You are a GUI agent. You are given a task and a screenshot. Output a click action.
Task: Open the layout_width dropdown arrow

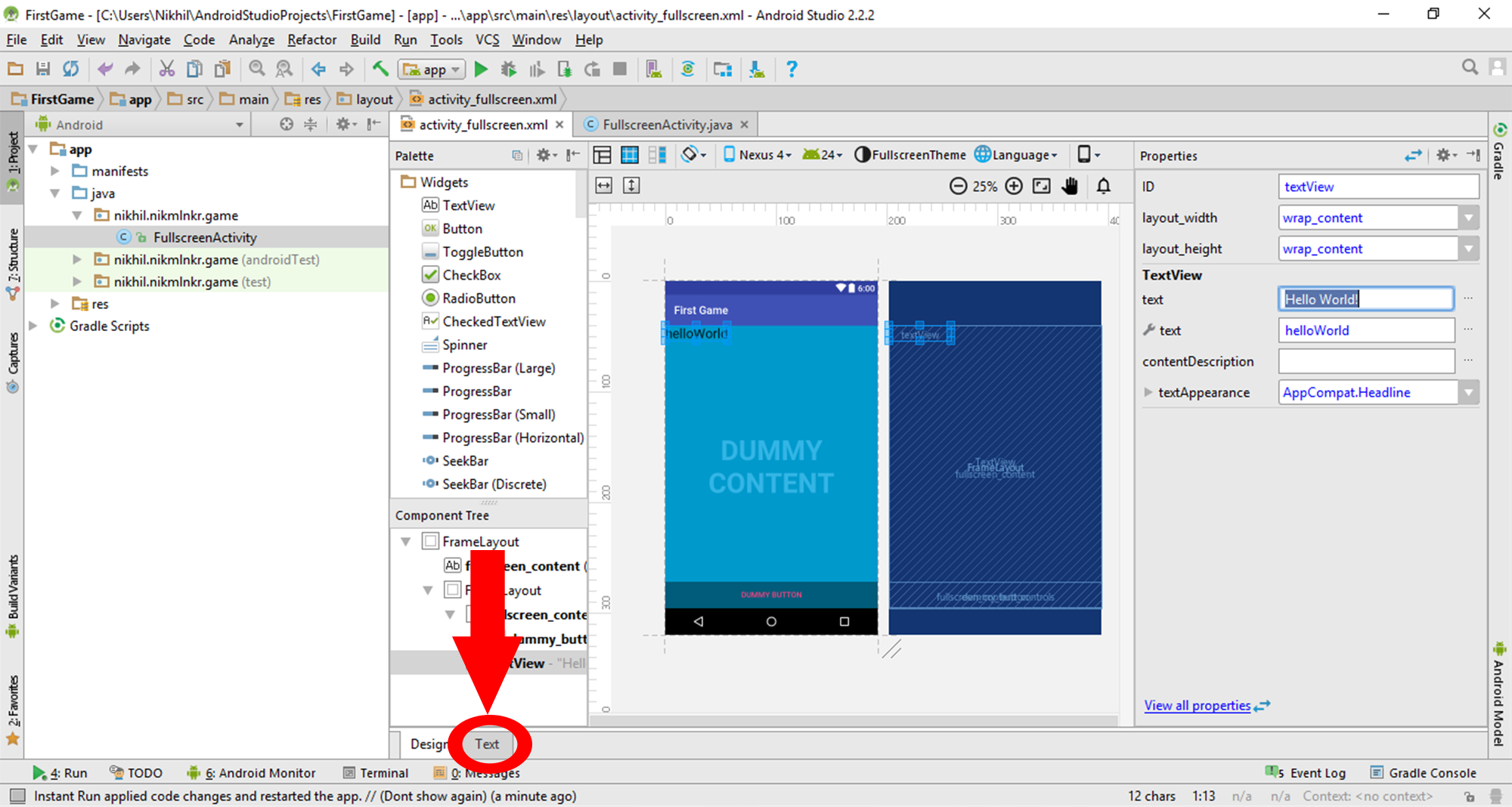[x=1468, y=218]
